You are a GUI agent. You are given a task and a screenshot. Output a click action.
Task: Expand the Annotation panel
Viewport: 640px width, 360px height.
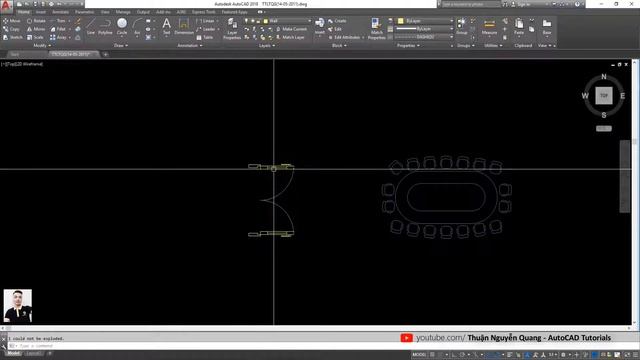pos(190,46)
